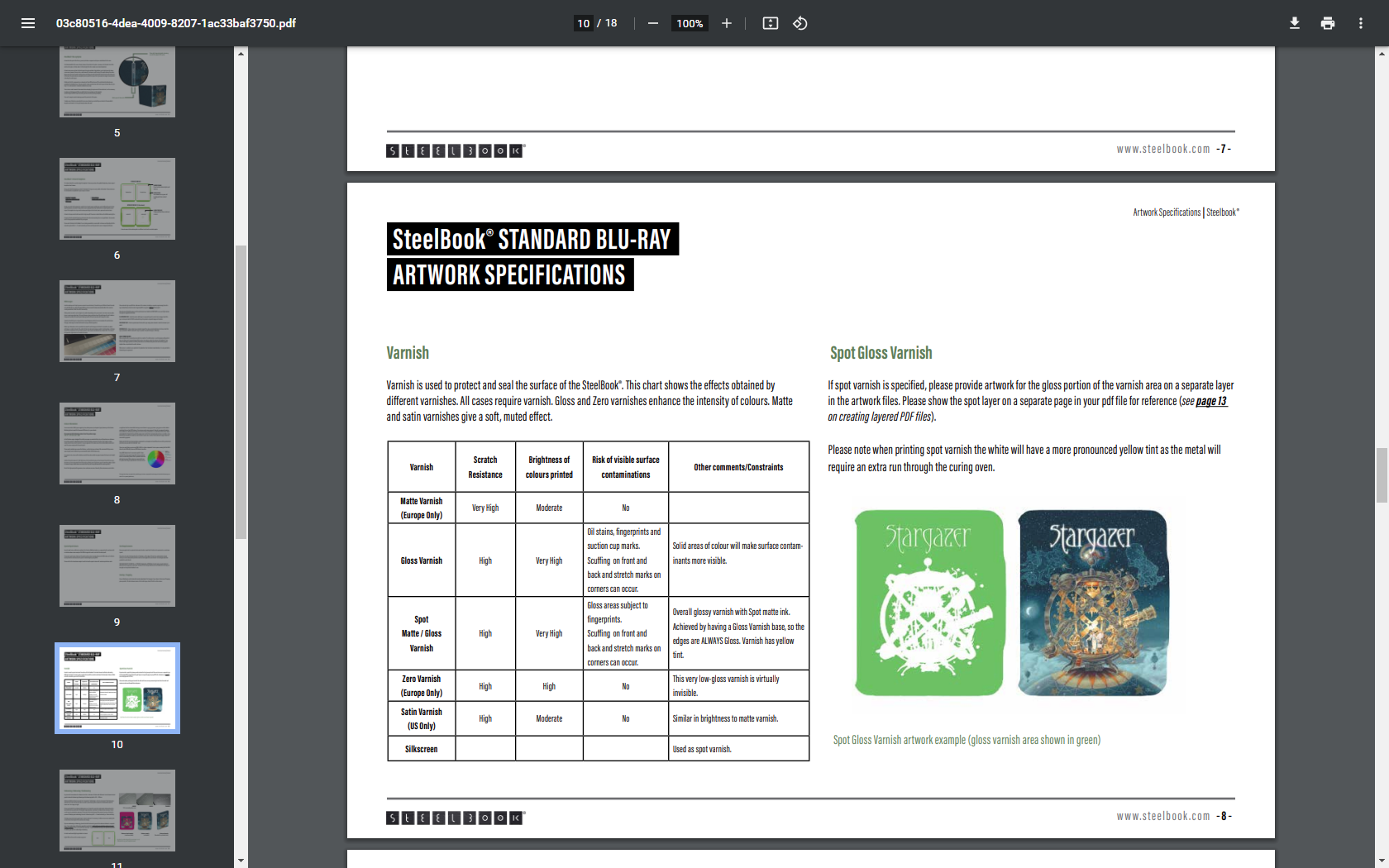Click the colour Stargazer artwork image
Viewport: 1389px width, 868px height.
click(1093, 603)
